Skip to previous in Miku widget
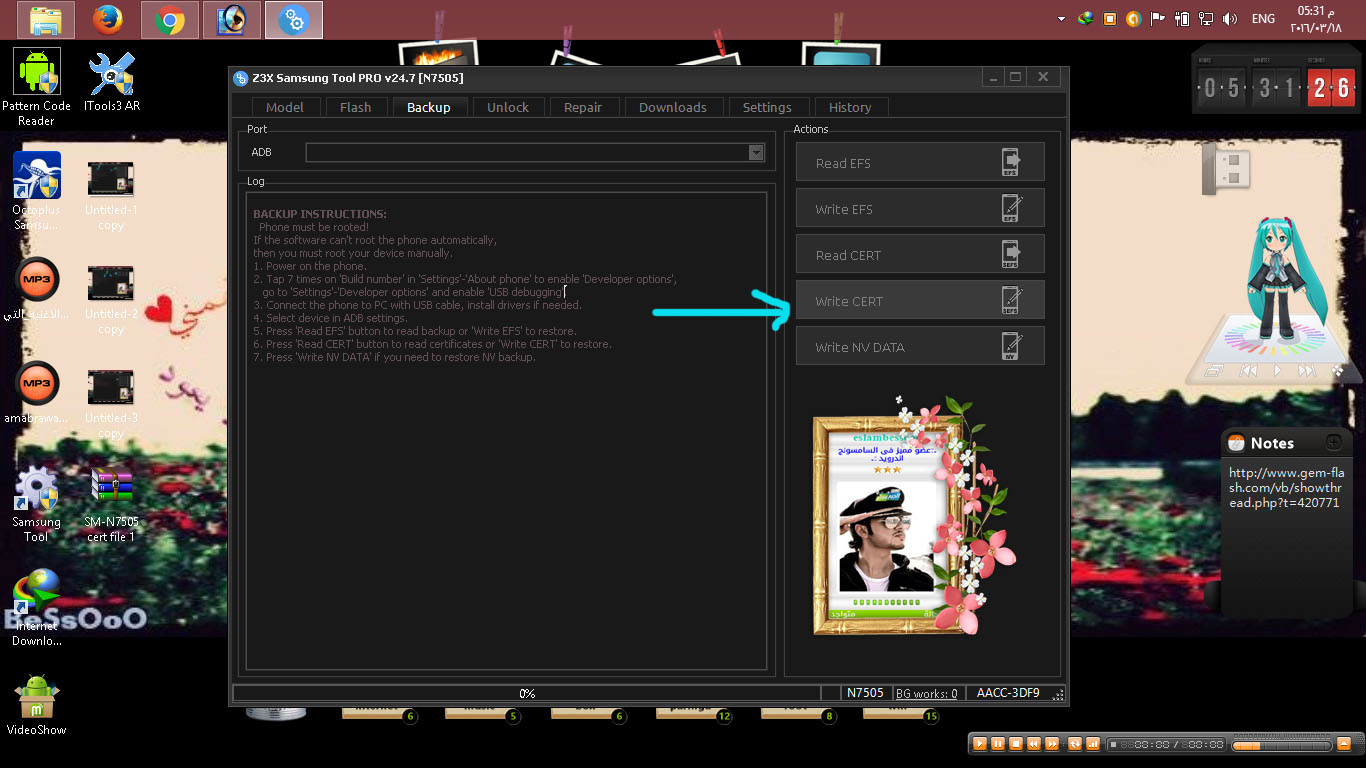Image resolution: width=1366 pixels, height=768 pixels. tap(1248, 370)
